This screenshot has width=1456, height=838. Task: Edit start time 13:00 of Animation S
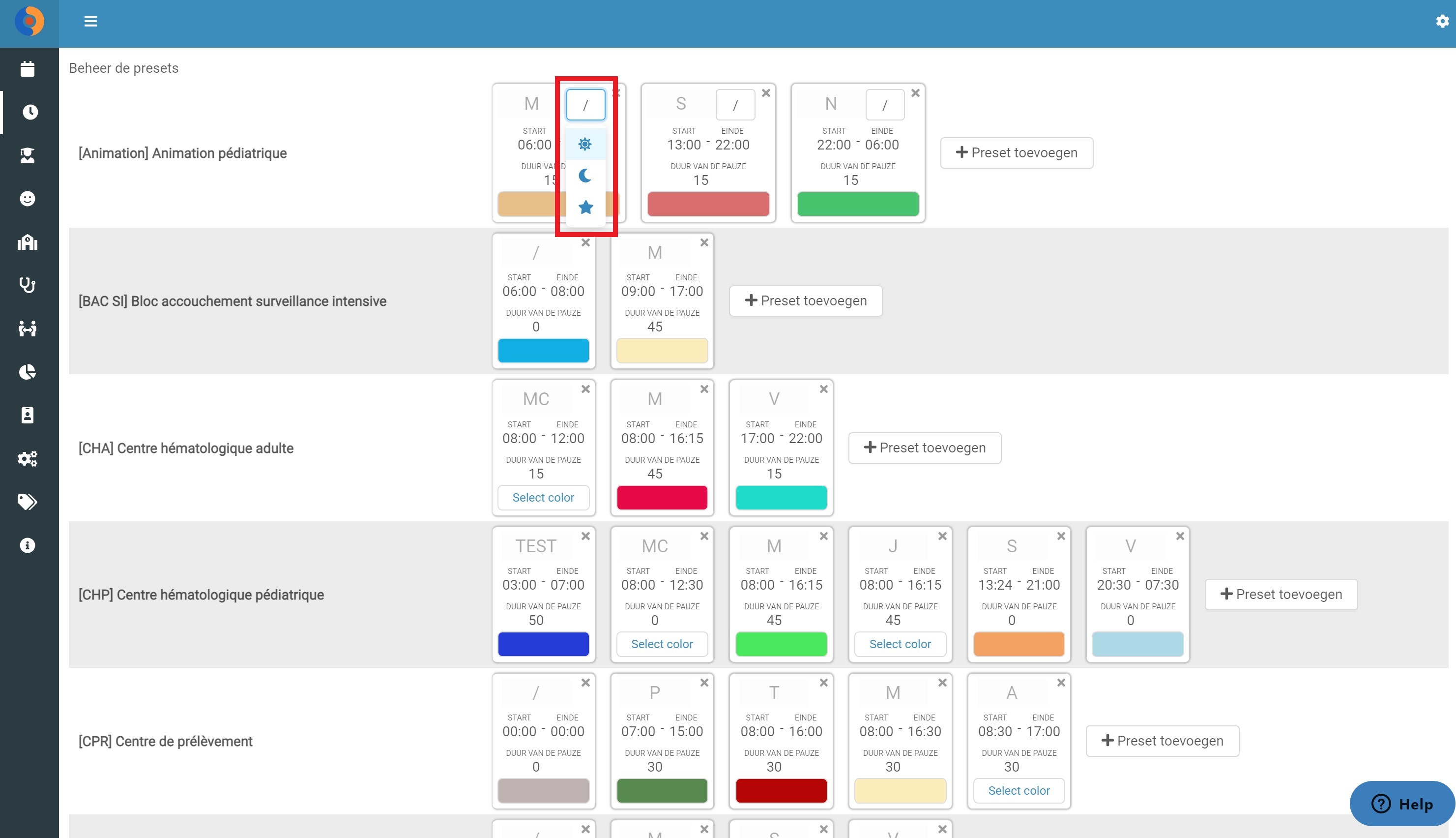(x=684, y=145)
